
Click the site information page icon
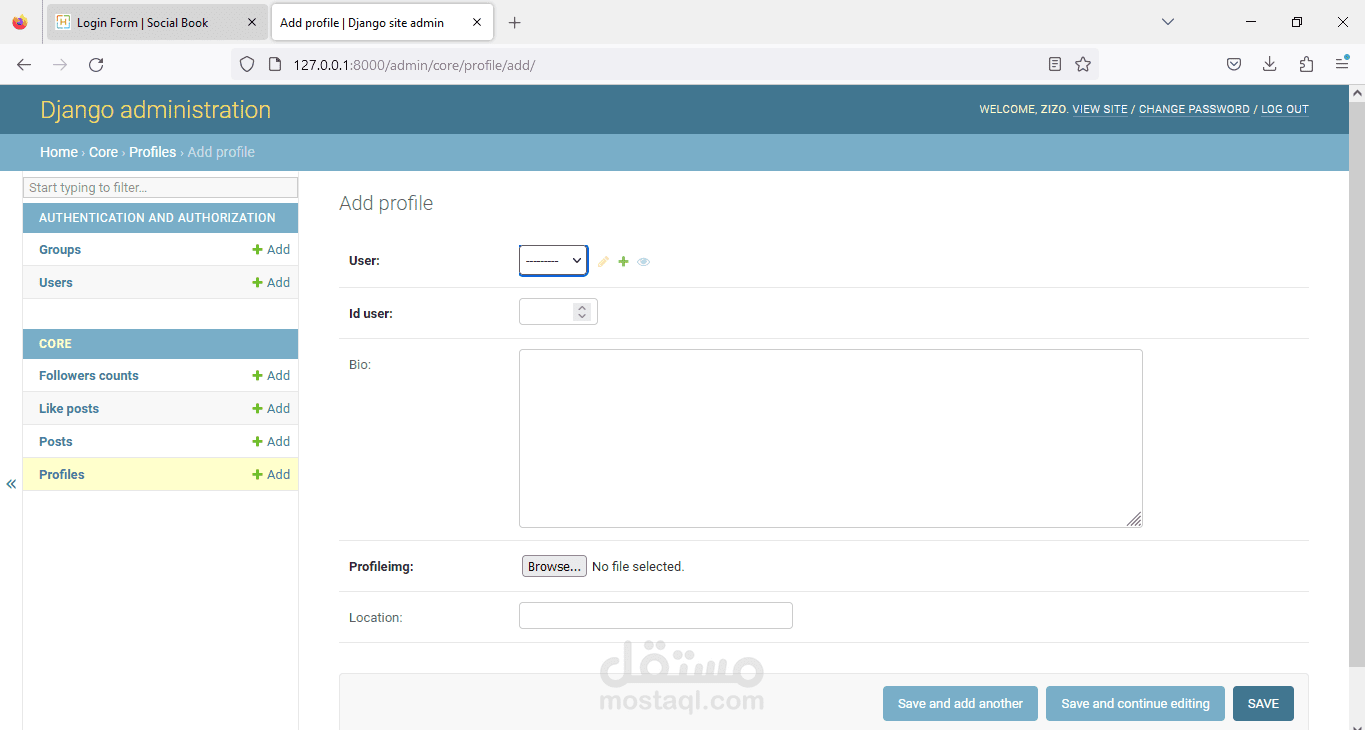[x=276, y=65]
